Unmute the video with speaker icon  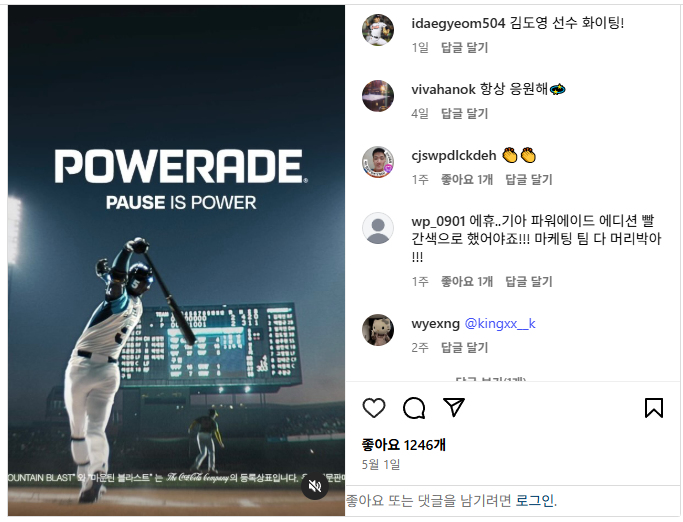tap(315, 486)
